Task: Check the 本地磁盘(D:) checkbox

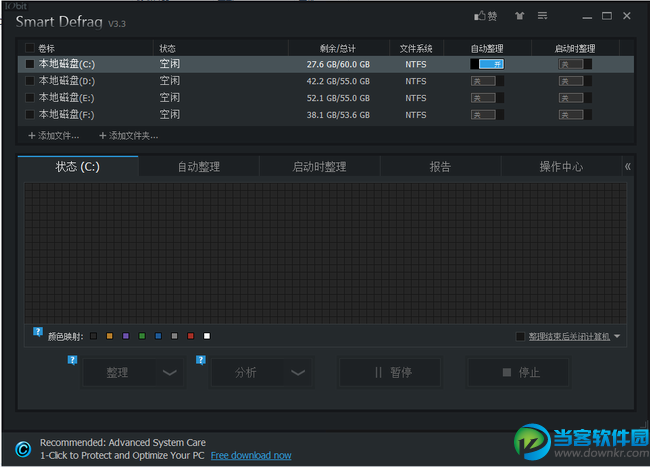Action: click(30, 80)
